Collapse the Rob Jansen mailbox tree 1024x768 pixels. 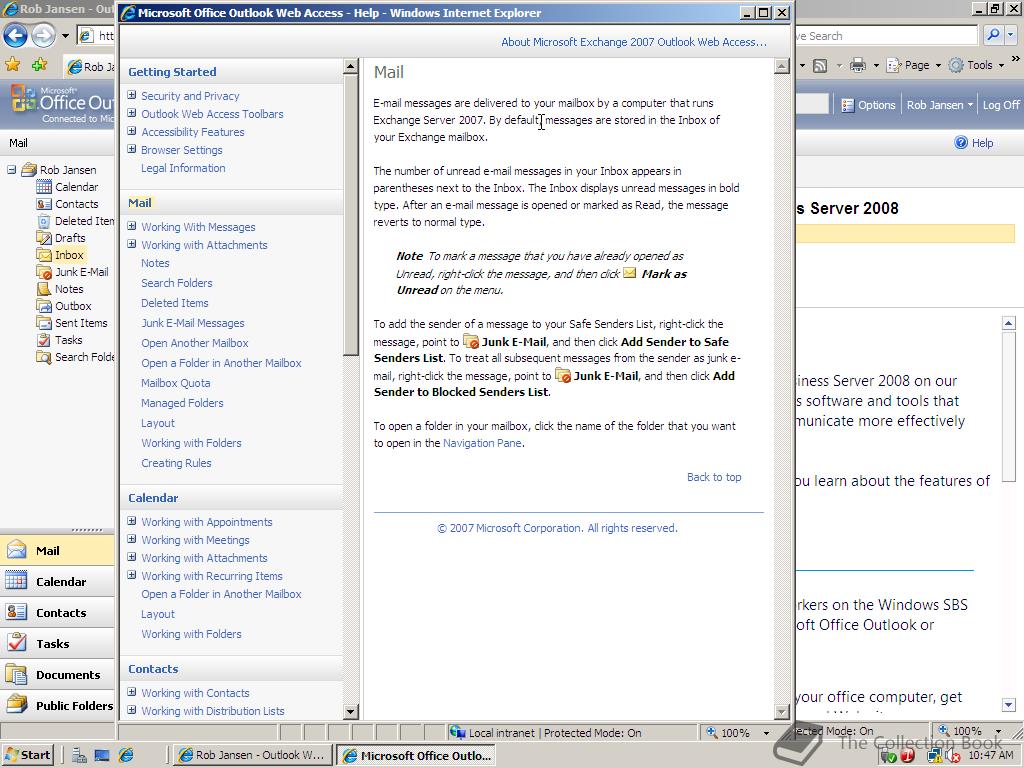point(11,170)
